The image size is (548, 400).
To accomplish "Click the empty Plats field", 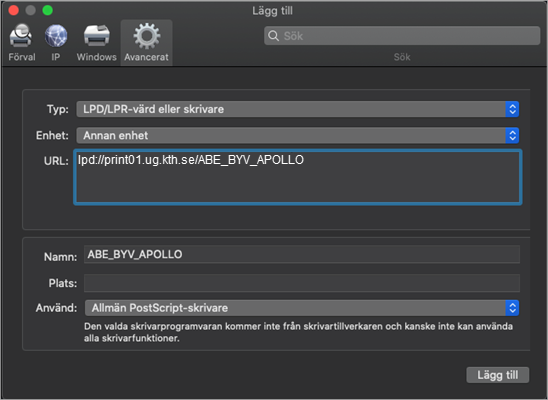I will point(302,283).
